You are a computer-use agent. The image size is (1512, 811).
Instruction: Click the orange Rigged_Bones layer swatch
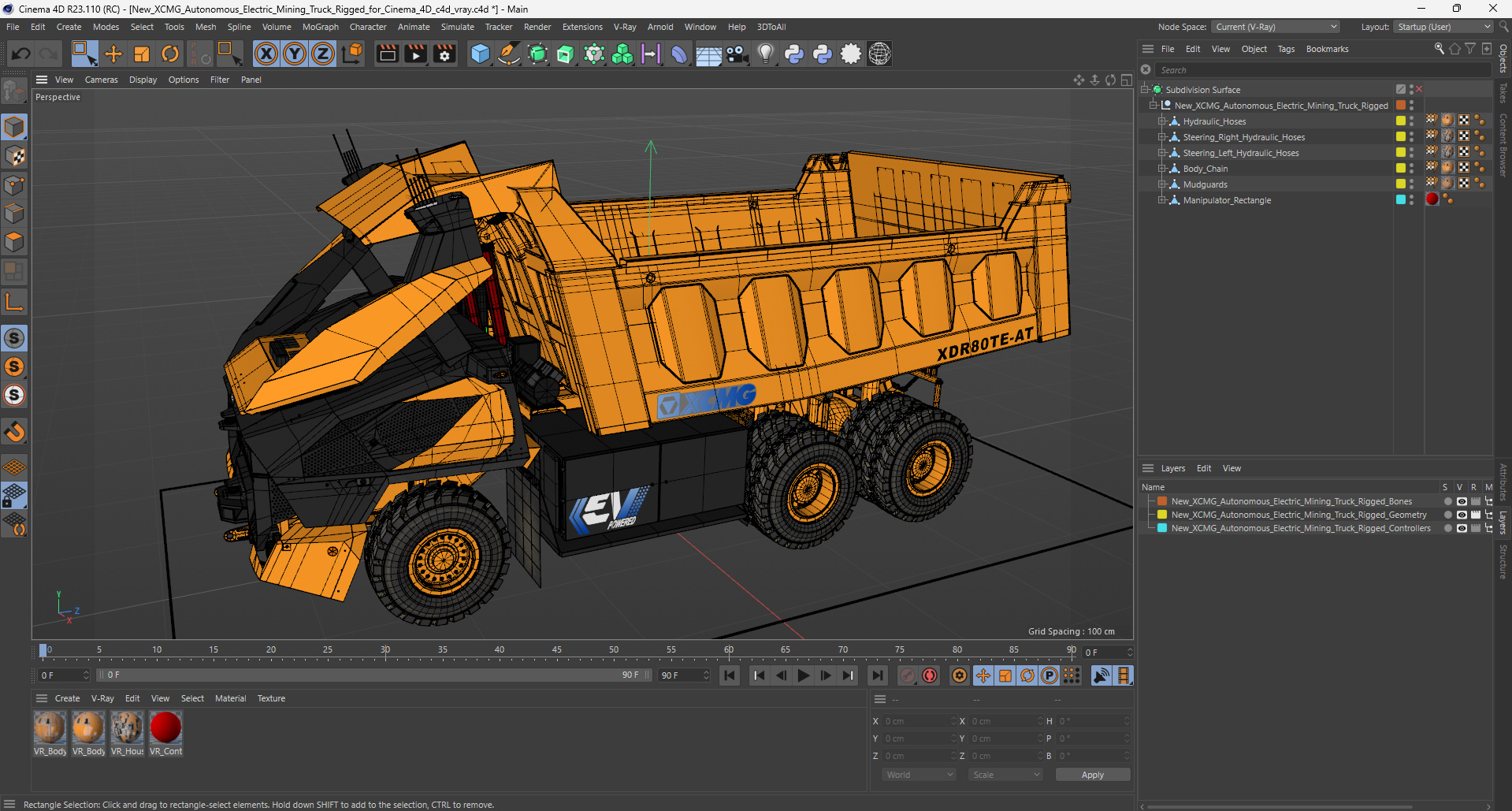pyautogui.click(x=1162, y=501)
